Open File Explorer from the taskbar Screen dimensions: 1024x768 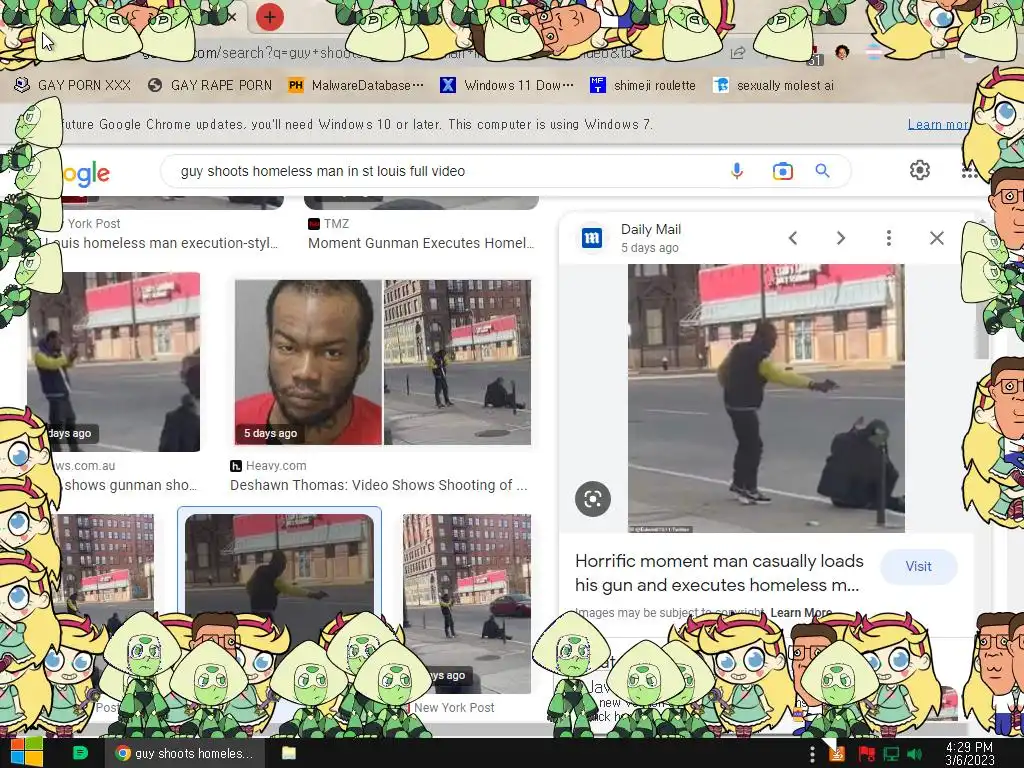point(288,753)
